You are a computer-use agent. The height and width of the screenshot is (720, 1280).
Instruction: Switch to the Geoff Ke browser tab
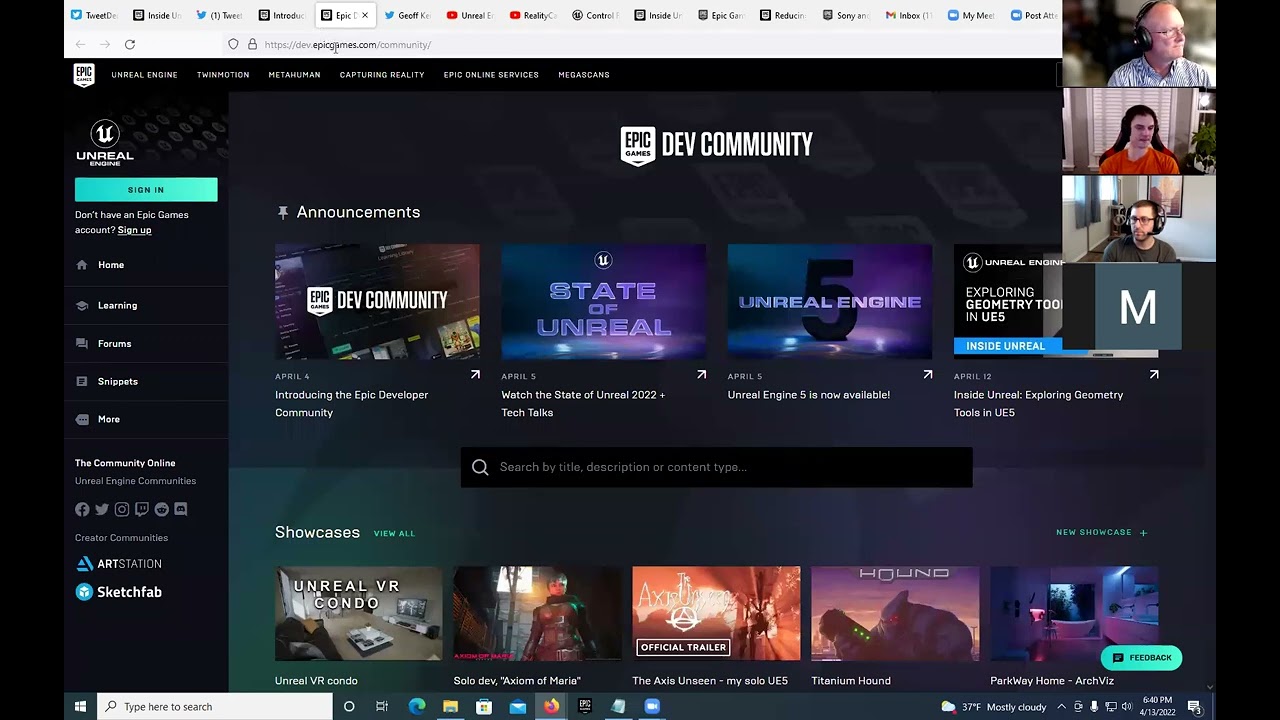(407, 15)
